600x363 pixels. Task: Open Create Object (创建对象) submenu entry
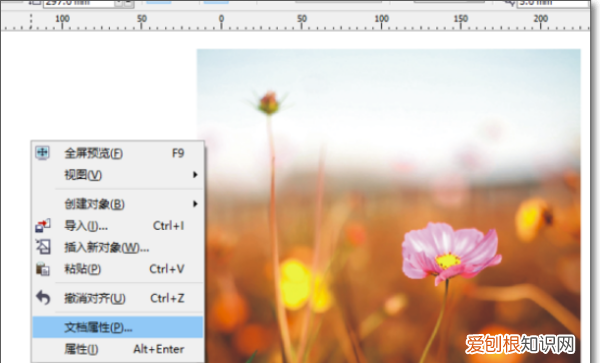click(117, 204)
